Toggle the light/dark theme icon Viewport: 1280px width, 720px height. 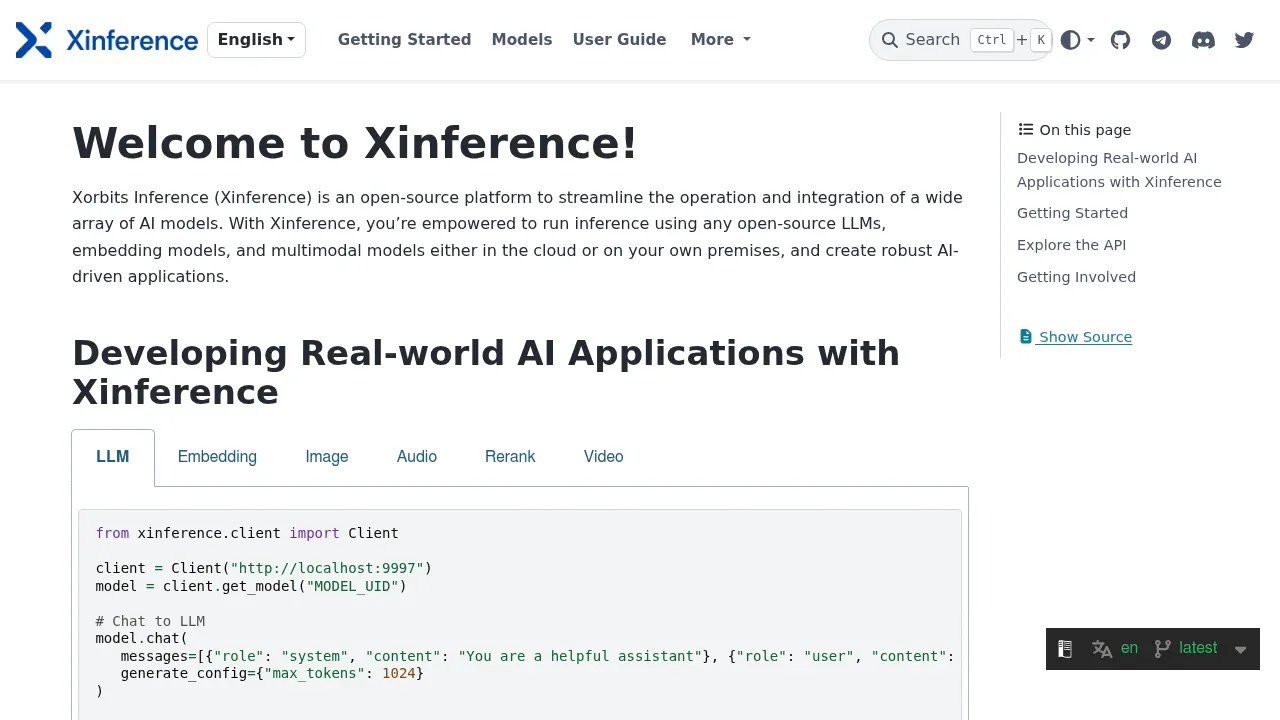[1070, 40]
